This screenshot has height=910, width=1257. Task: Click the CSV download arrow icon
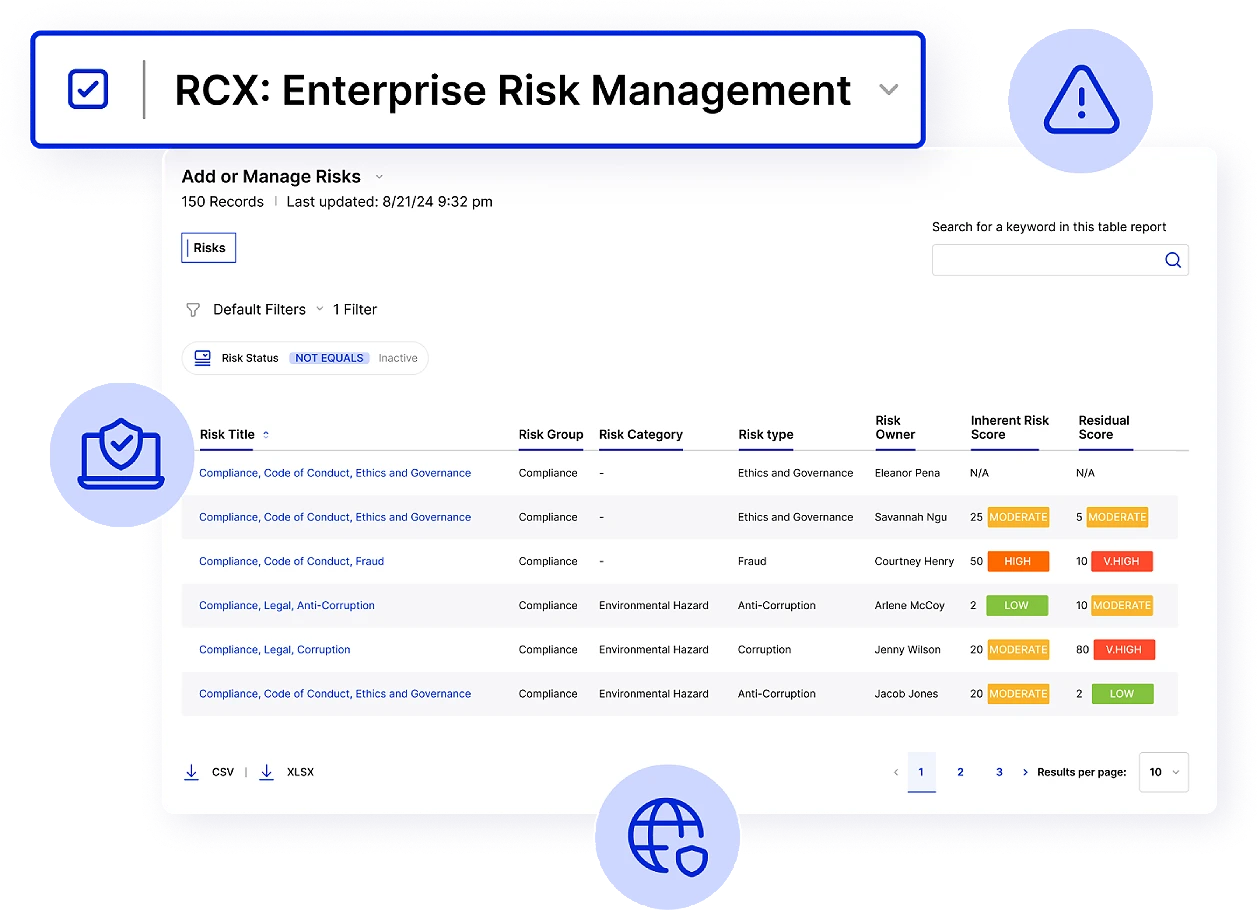191,772
